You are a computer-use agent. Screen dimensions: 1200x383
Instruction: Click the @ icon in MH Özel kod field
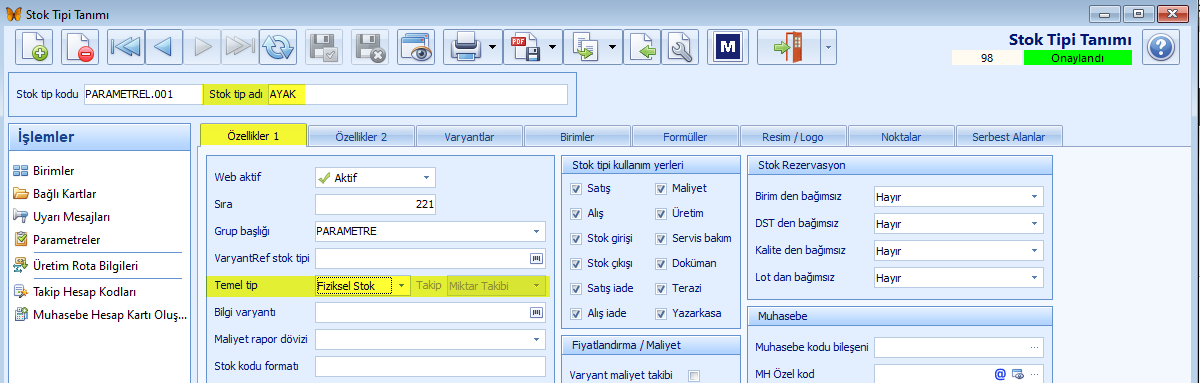click(x=999, y=374)
